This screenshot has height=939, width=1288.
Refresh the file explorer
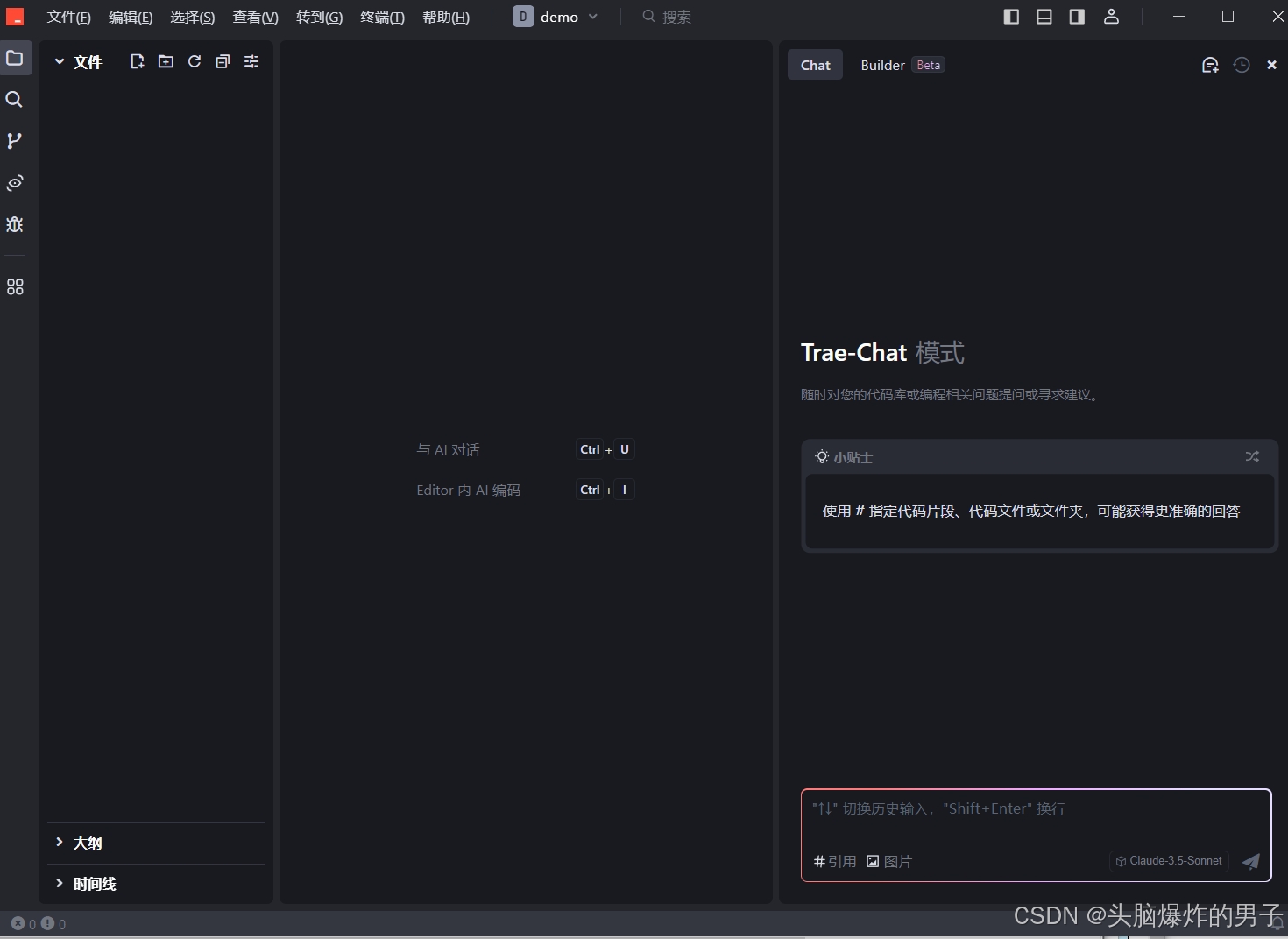click(195, 61)
